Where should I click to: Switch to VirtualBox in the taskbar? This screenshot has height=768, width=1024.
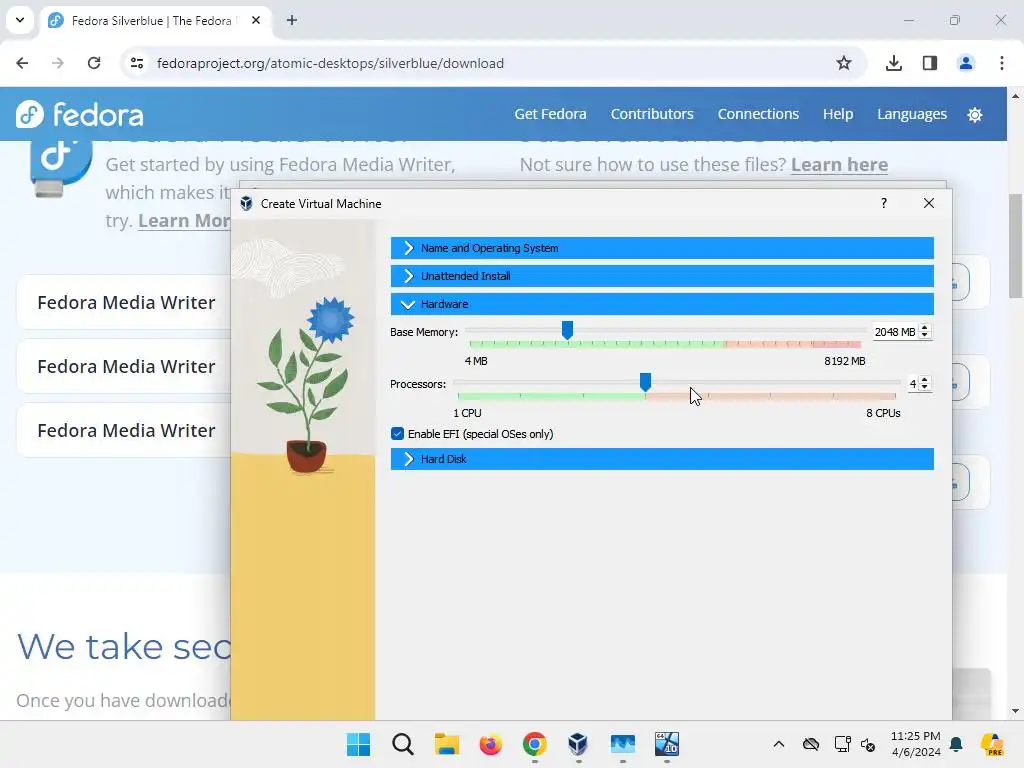pyautogui.click(x=578, y=744)
